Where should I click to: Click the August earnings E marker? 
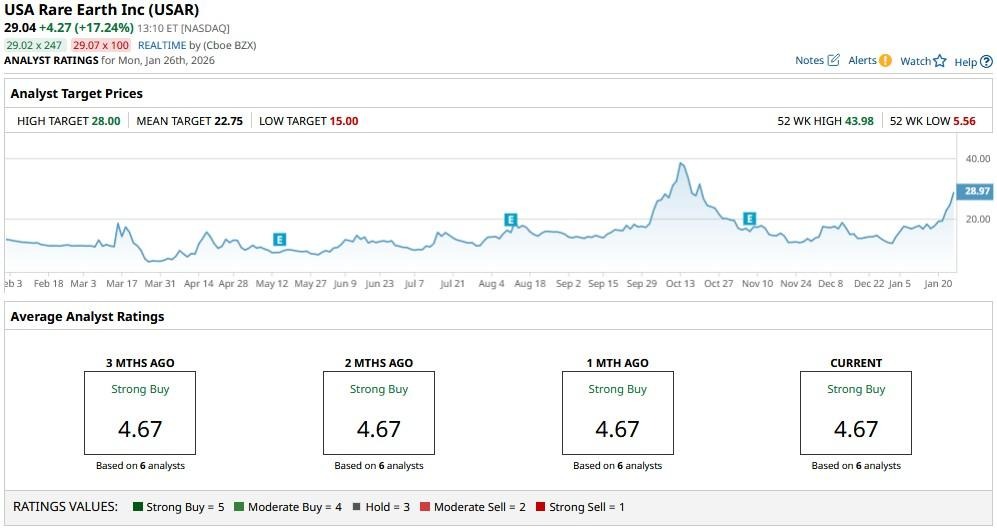(x=511, y=220)
